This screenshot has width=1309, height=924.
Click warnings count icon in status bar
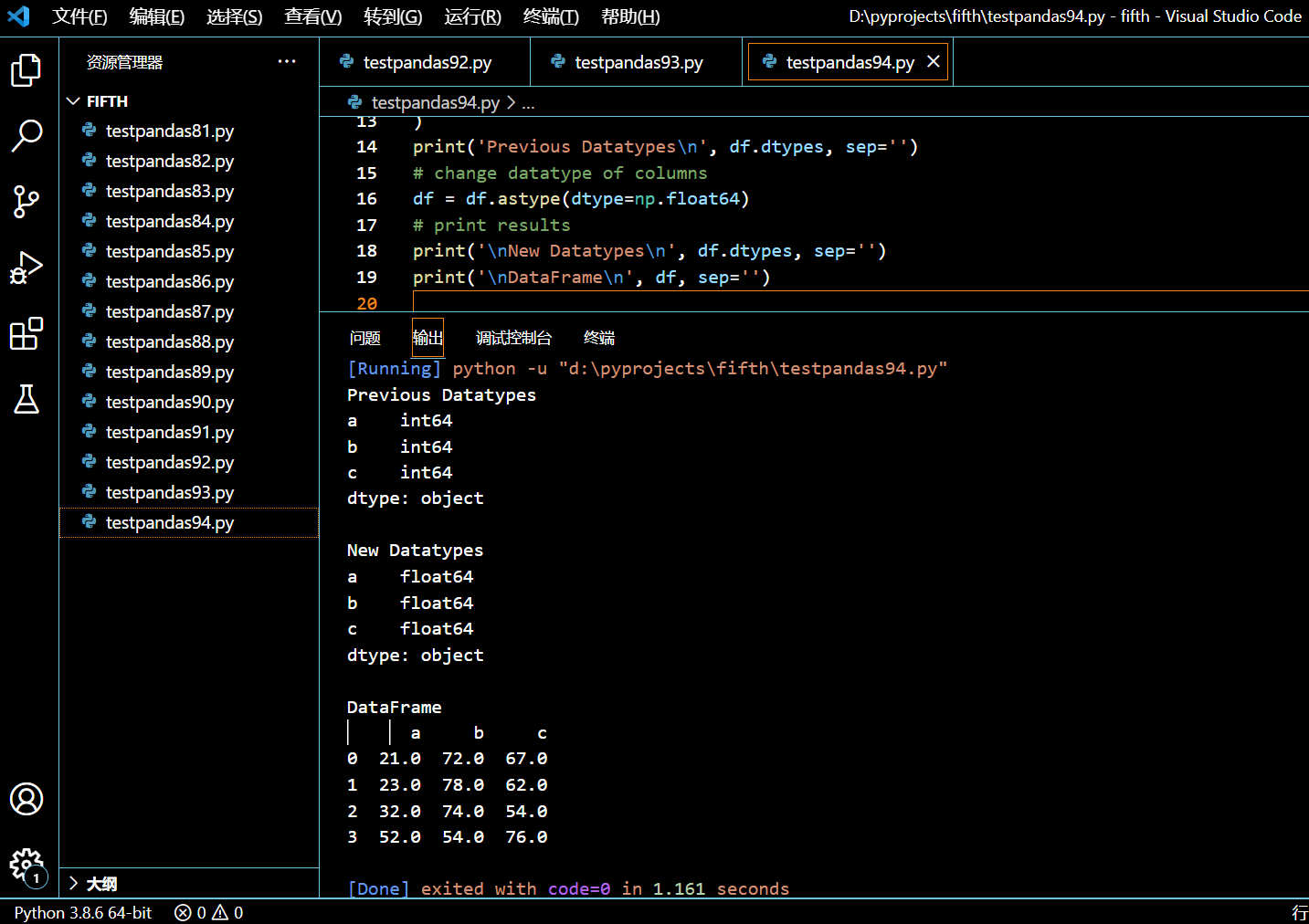[x=220, y=912]
